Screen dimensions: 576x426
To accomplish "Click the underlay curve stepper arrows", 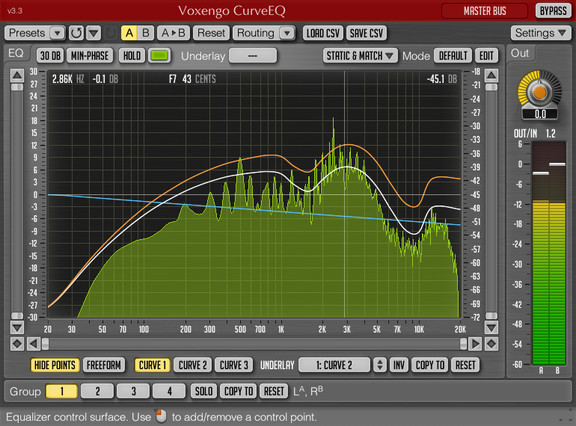I will pos(380,365).
